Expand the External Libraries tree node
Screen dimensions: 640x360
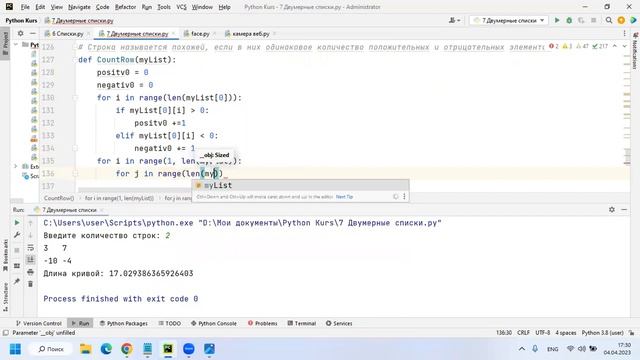[16, 166]
